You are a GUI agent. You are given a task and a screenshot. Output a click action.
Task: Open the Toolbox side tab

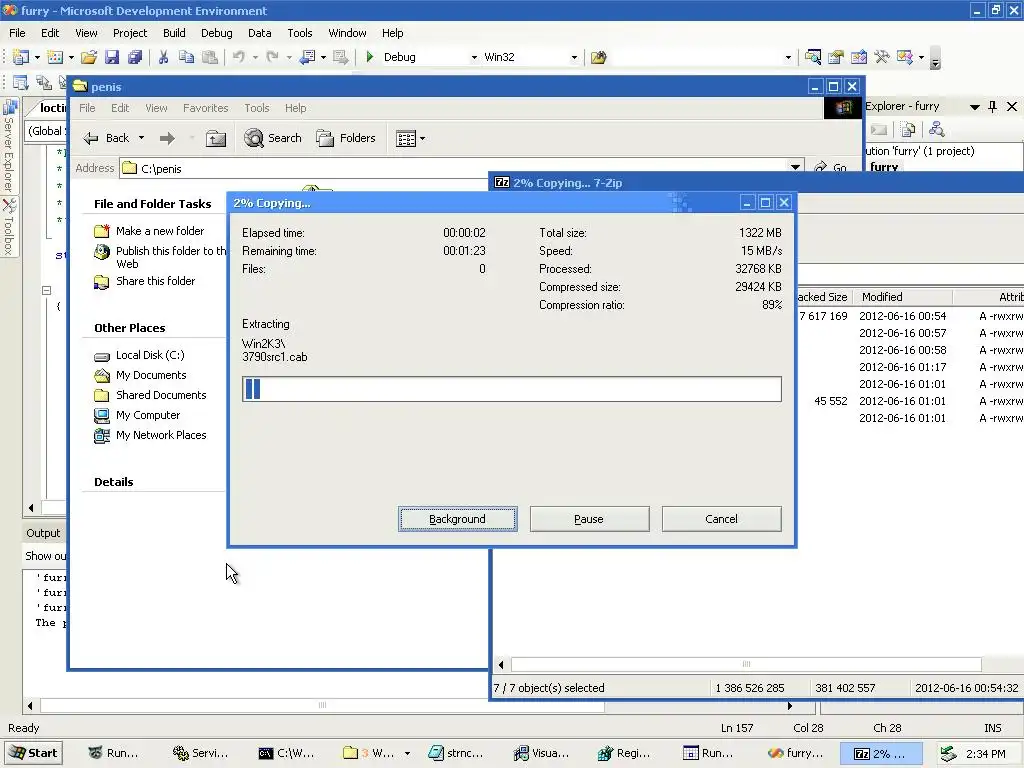[9, 226]
